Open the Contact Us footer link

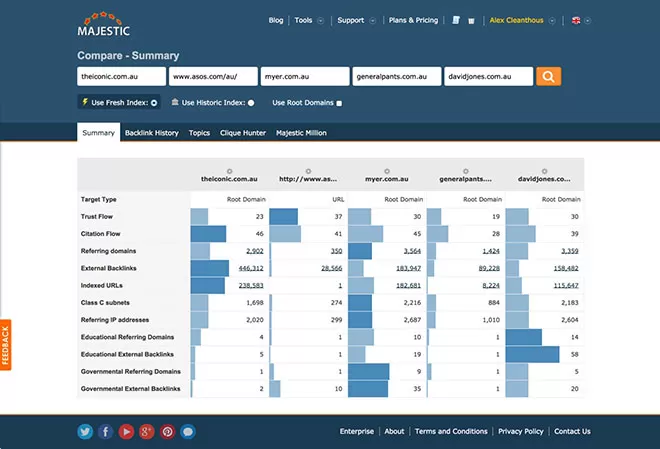572,431
